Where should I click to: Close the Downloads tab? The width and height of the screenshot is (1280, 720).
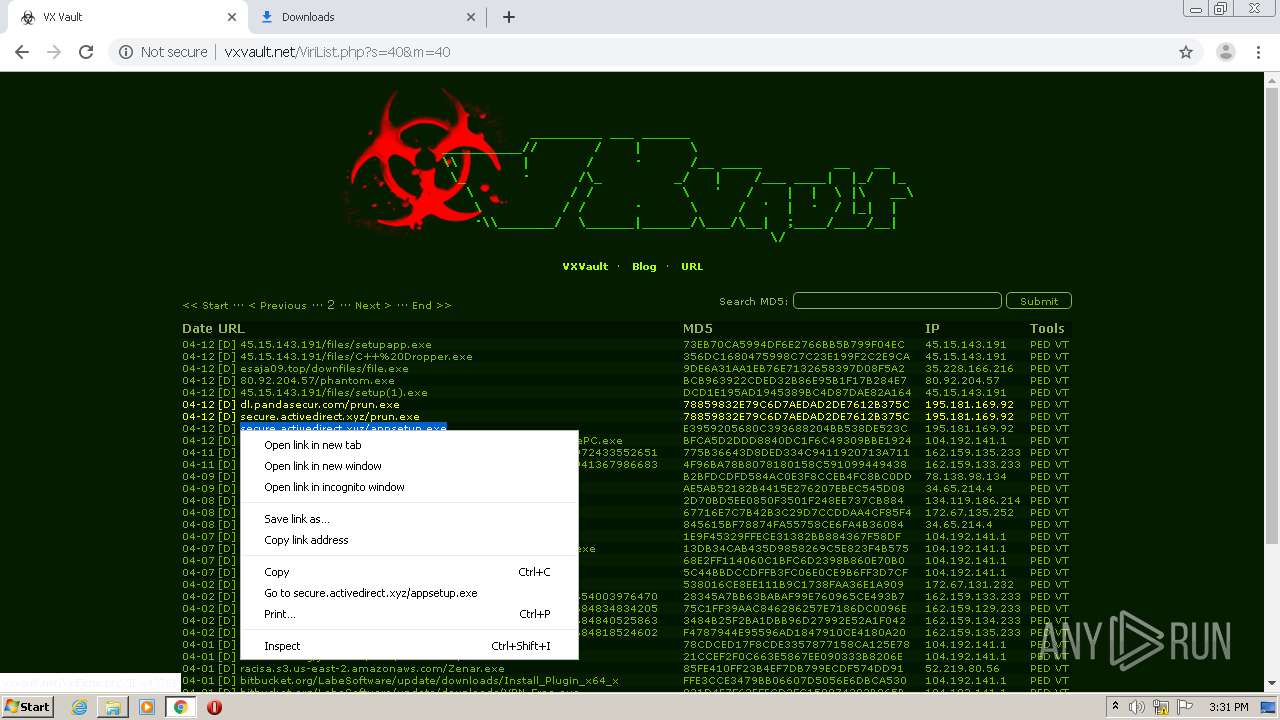click(x=472, y=17)
